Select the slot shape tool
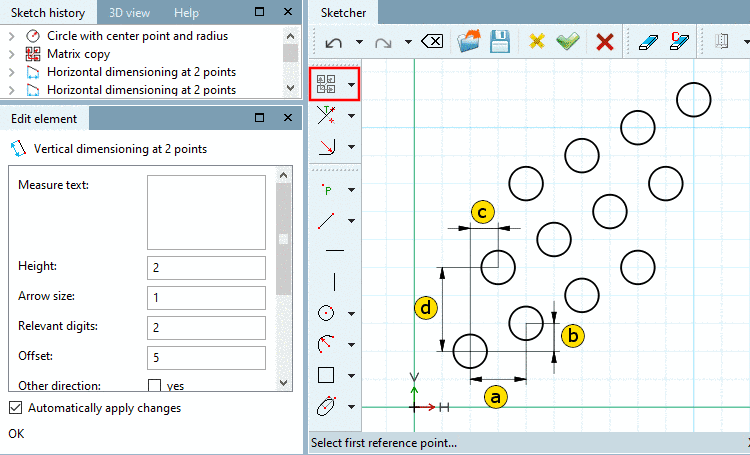This screenshot has width=750, height=455. (326, 406)
